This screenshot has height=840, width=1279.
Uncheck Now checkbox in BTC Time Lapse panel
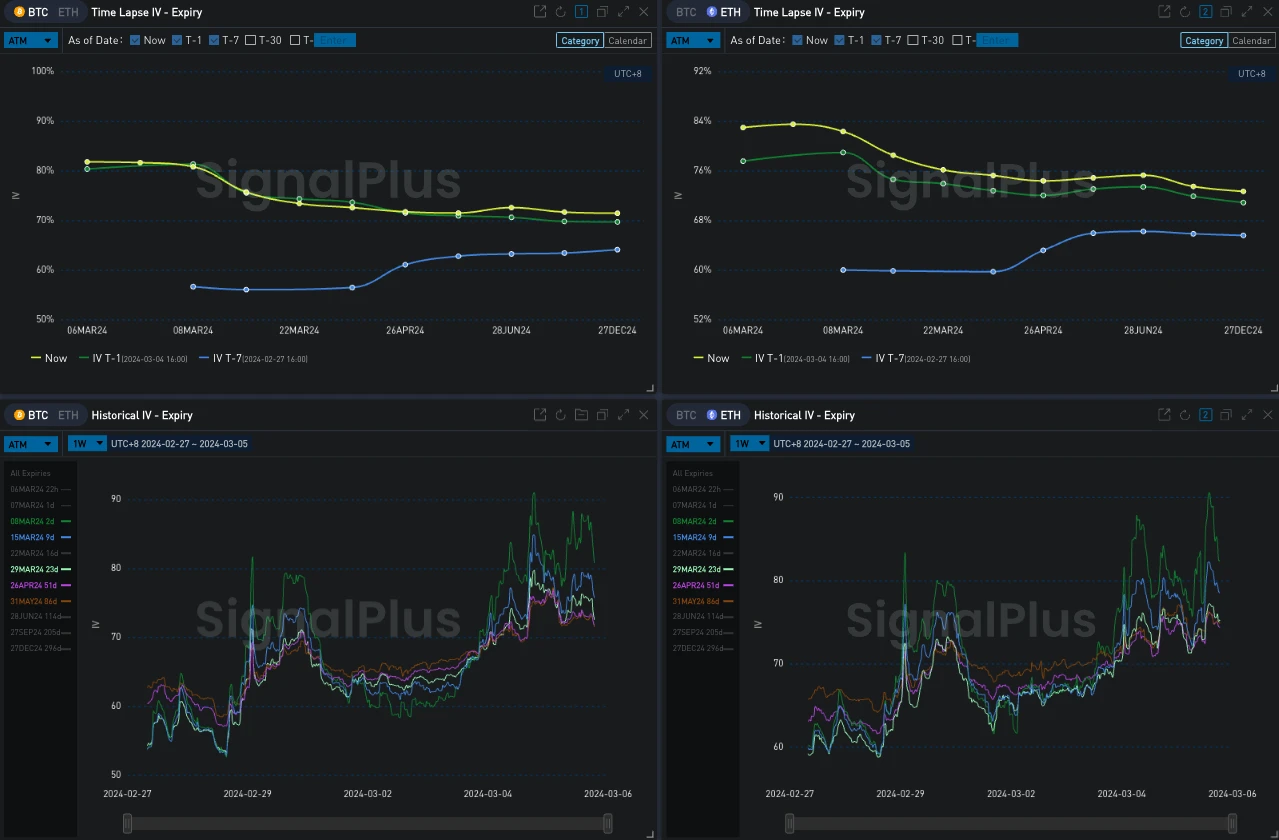pyautogui.click(x=135, y=41)
